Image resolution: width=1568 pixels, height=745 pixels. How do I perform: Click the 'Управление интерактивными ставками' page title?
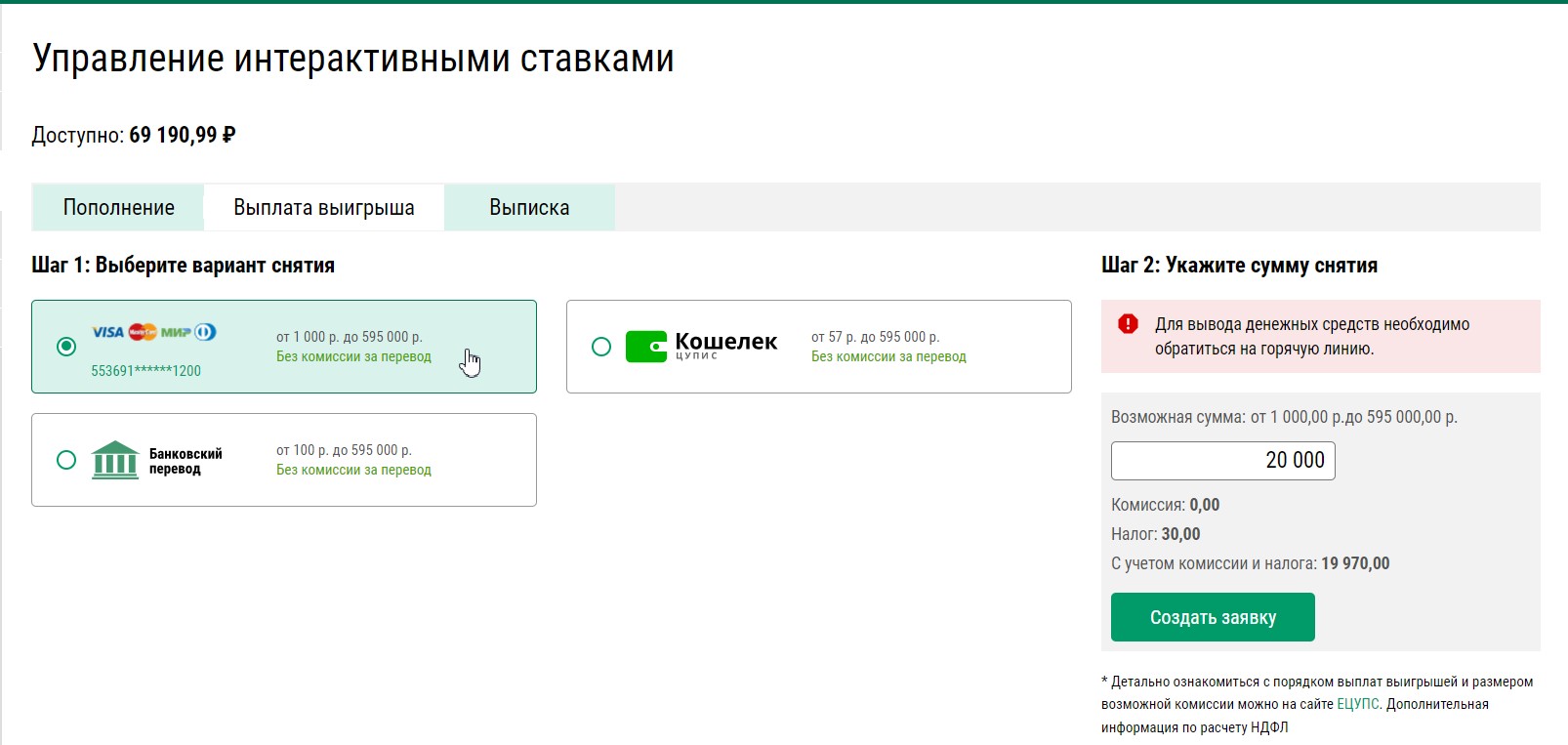pyautogui.click(x=353, y=59)
